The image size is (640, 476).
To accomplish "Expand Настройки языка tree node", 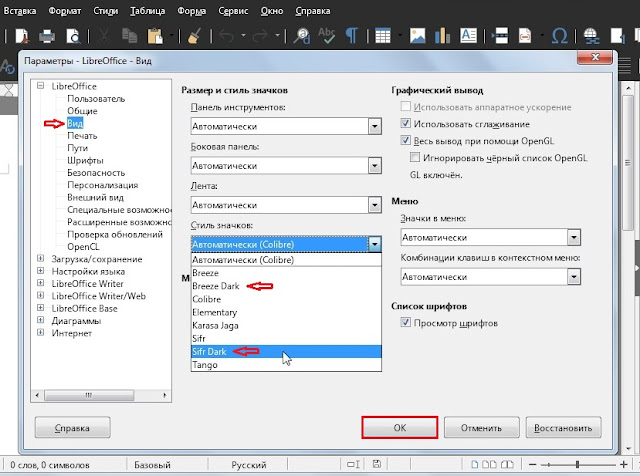I will pos(40,271).
